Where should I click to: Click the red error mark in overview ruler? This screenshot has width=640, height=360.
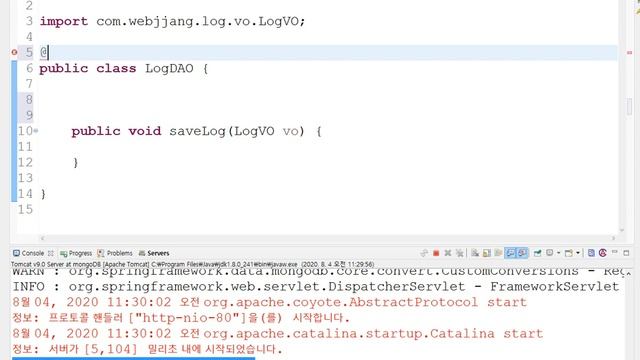tap(629, 52)
